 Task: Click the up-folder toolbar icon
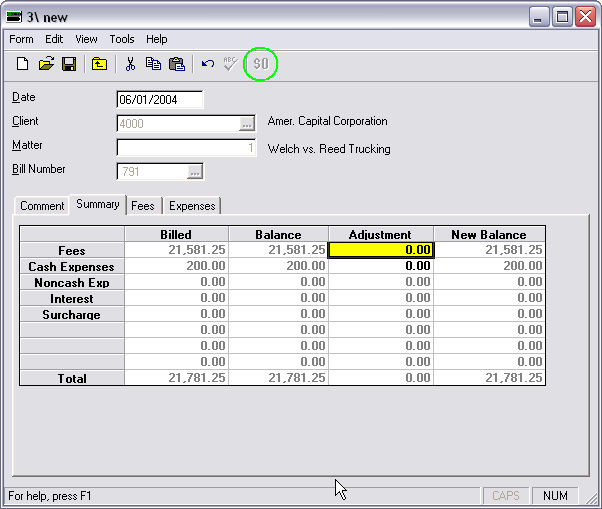tap(99, 64)
